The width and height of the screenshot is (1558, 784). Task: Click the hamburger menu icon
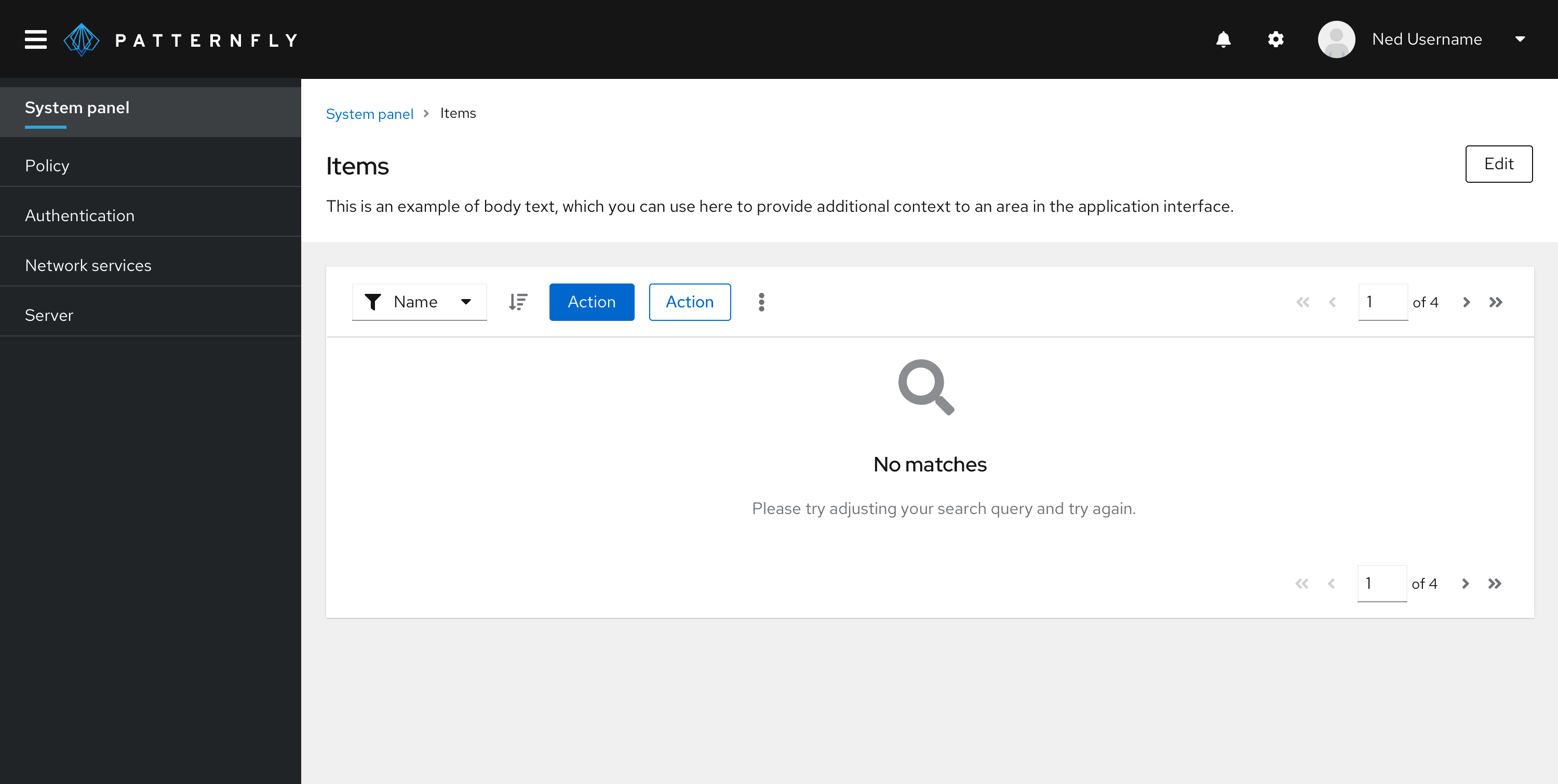point(35,39)
